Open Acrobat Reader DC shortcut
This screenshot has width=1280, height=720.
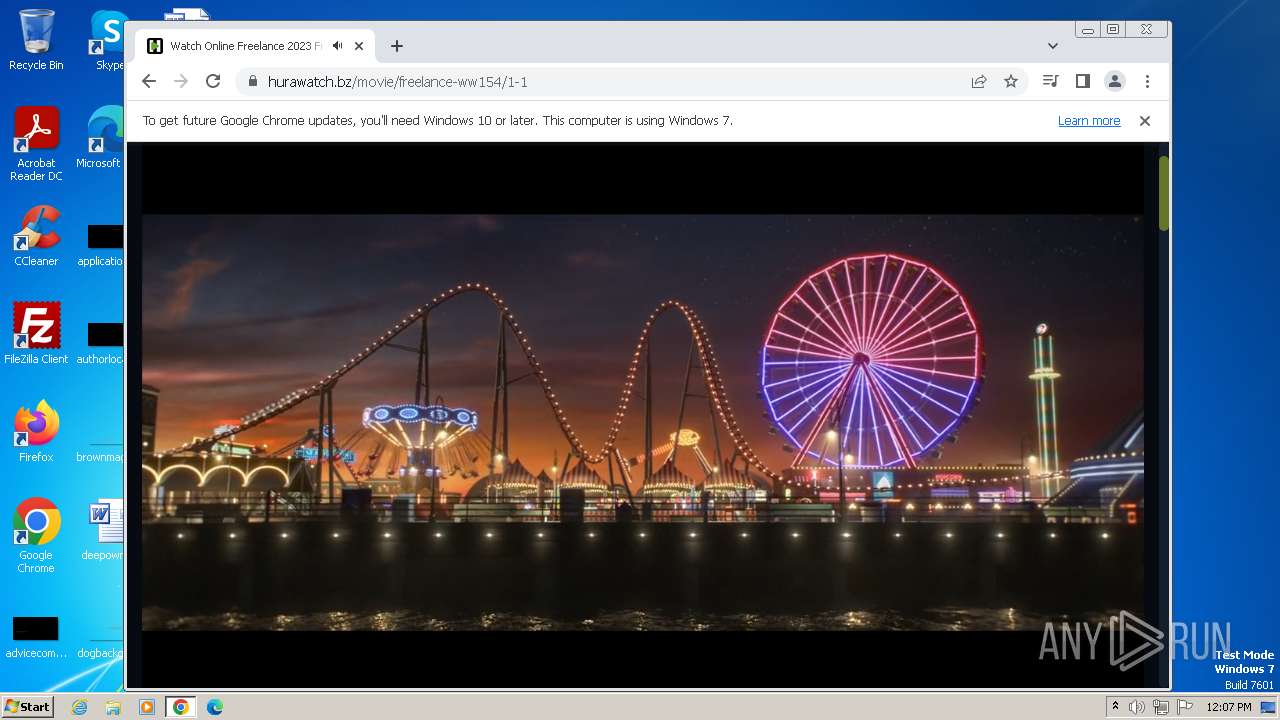(x=36, y=145)
